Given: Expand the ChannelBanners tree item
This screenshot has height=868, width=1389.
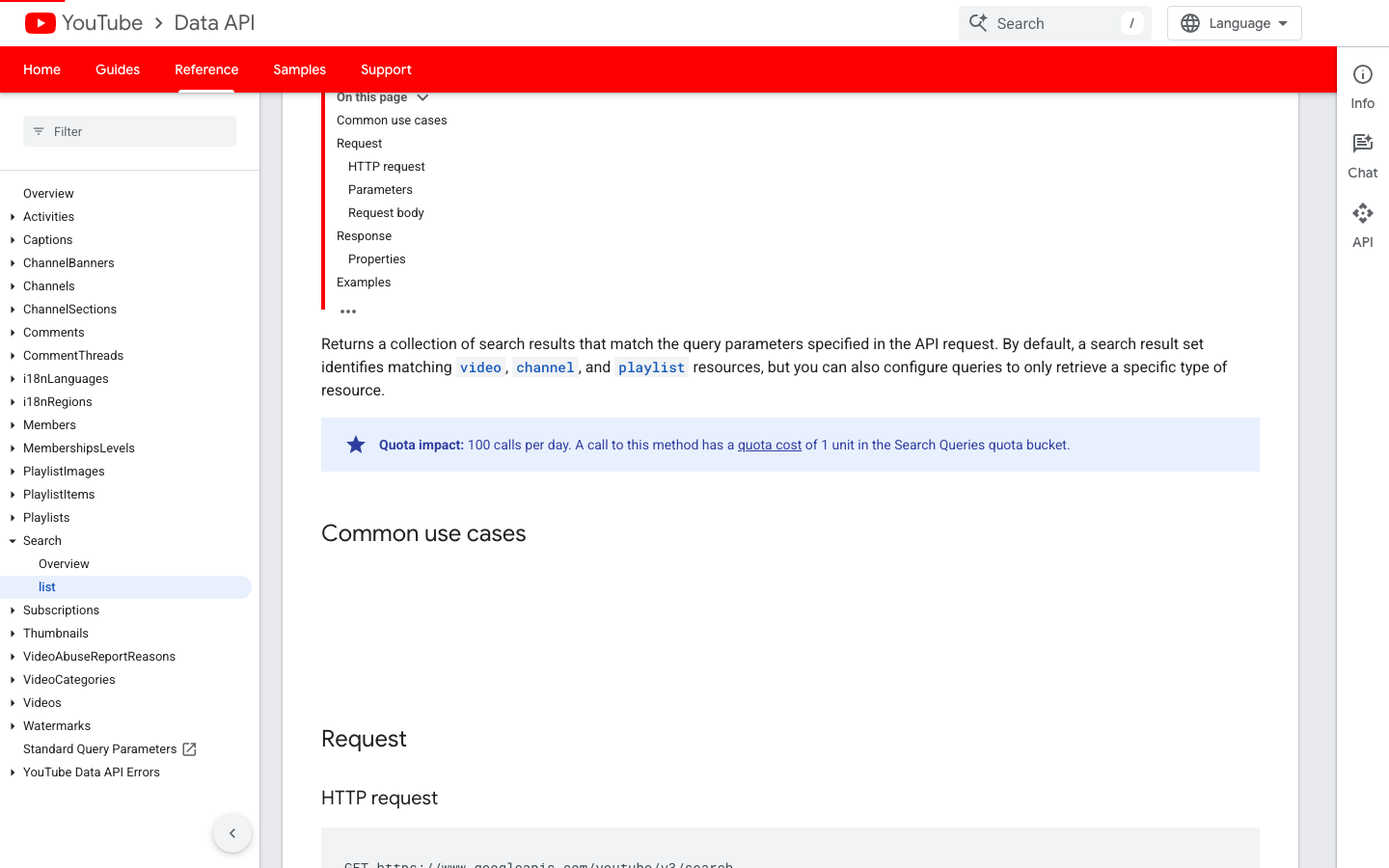Looking at the screenshot, I should (13, 263).
